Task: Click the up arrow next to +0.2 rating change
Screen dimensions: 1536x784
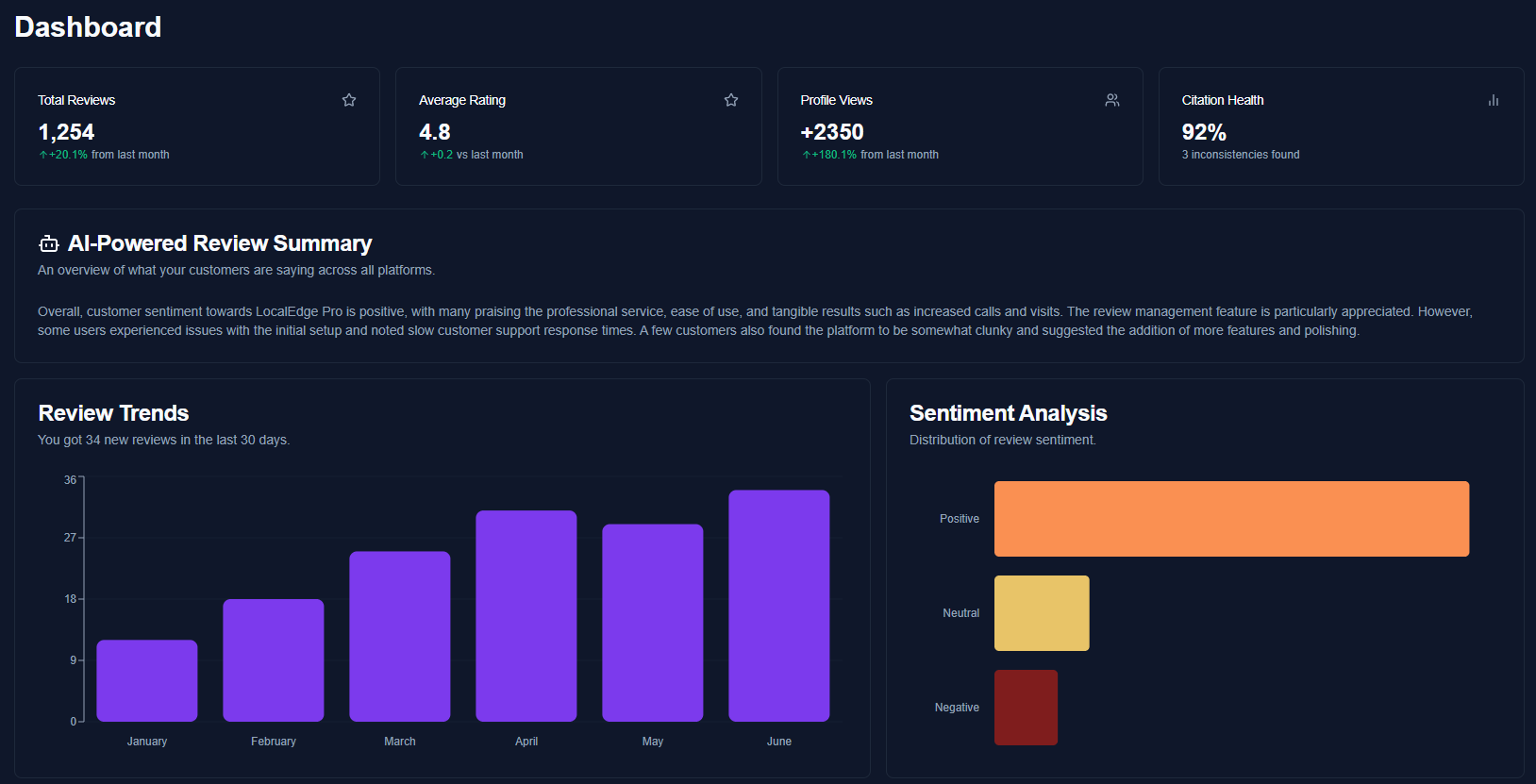Action: pos(425,155)
